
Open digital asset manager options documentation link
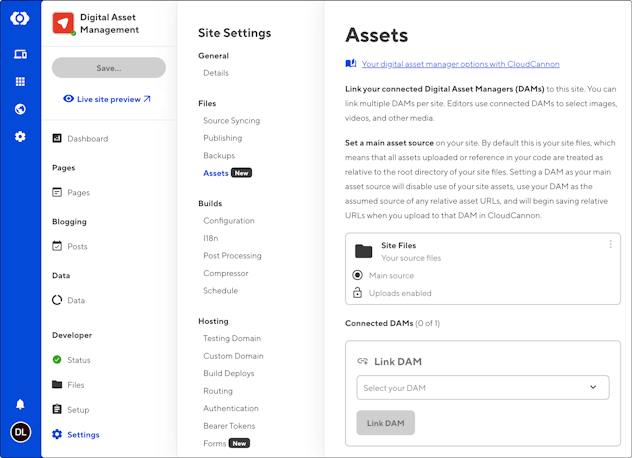[460, 64]
